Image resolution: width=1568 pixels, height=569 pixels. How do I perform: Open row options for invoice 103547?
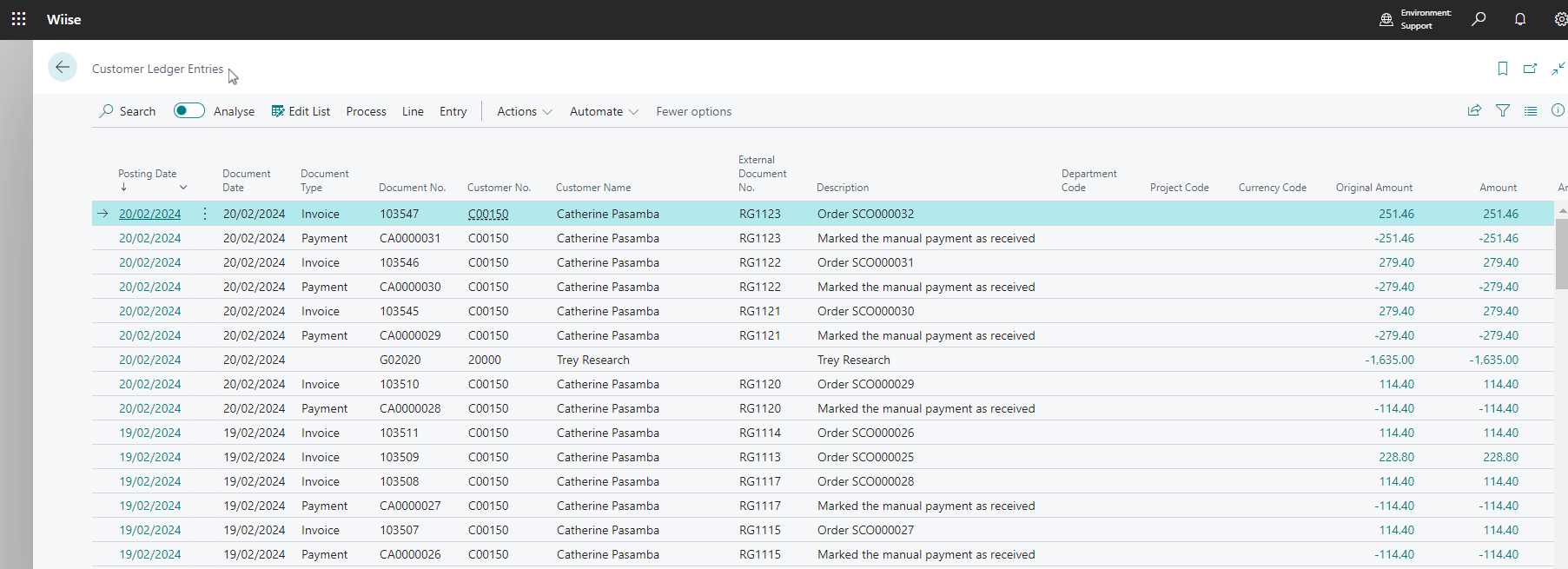[205, 214]
